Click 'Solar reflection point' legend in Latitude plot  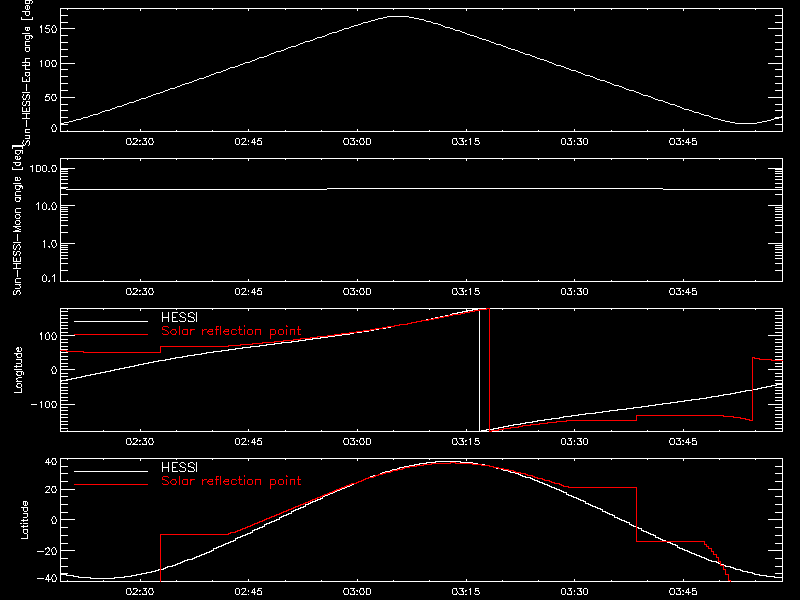tap(231, 481)
